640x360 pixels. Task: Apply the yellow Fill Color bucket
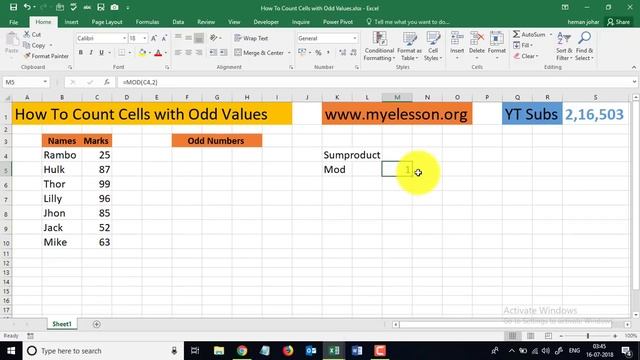(142, 53)
